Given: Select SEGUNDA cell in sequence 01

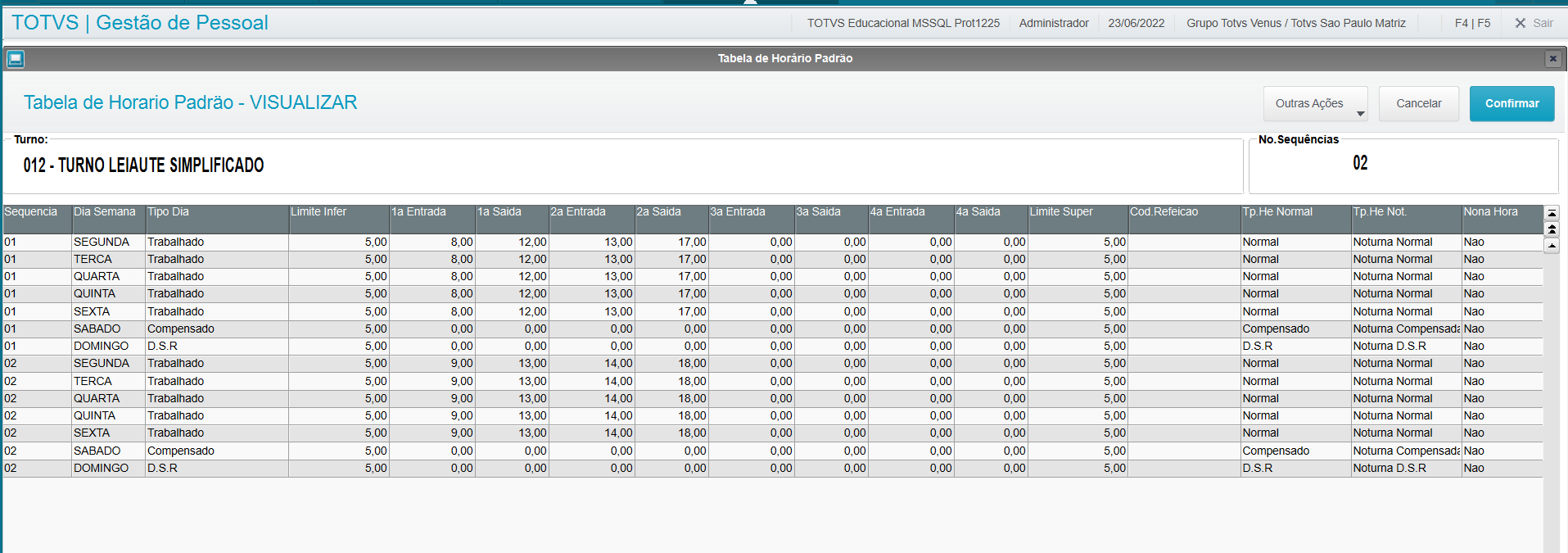Looking at the screenshot, I should click(x=108, y=242).
